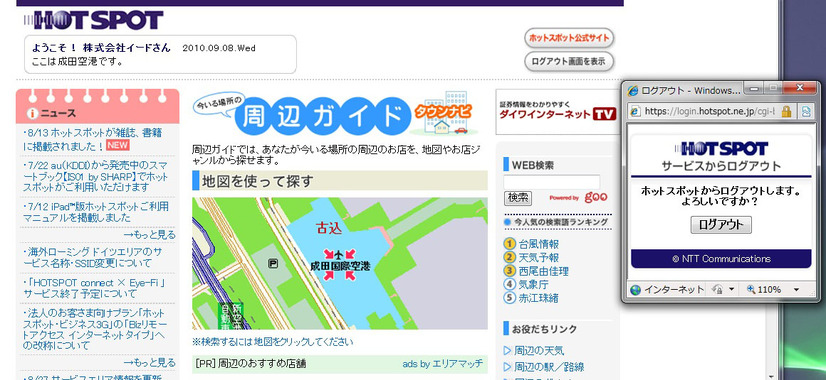The height and width of the screenshot is (380, 826).
Task: Open link HOTSPOT connect × Eye-Fi サービス終了予定
Action: tap(95, 288)
